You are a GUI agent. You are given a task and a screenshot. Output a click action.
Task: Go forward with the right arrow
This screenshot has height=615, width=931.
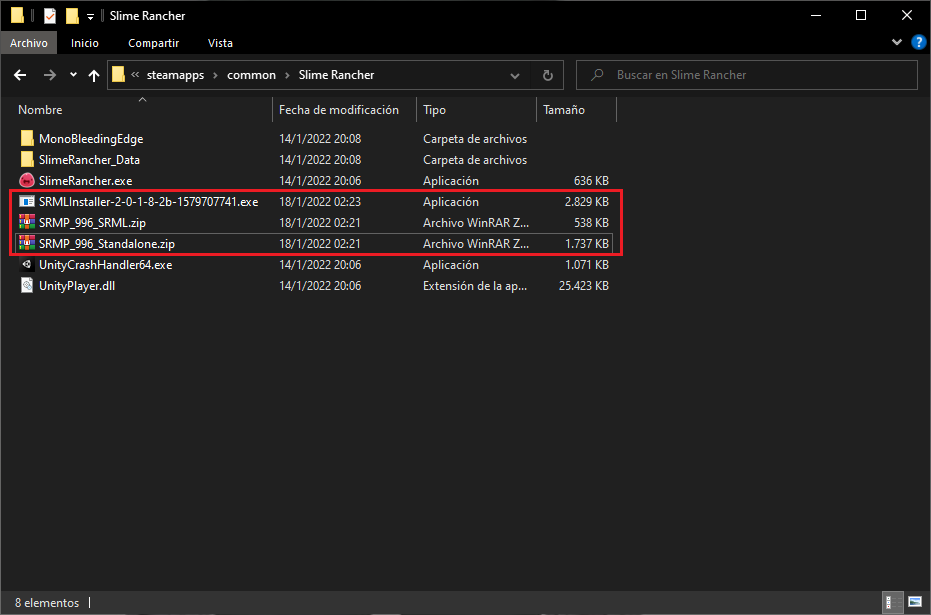50,75
